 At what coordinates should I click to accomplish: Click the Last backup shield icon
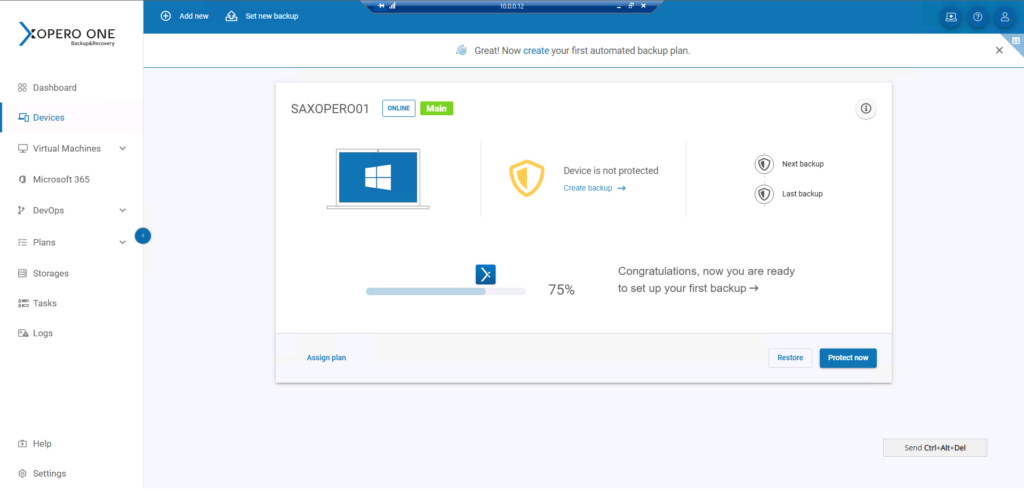pos(764,194)
